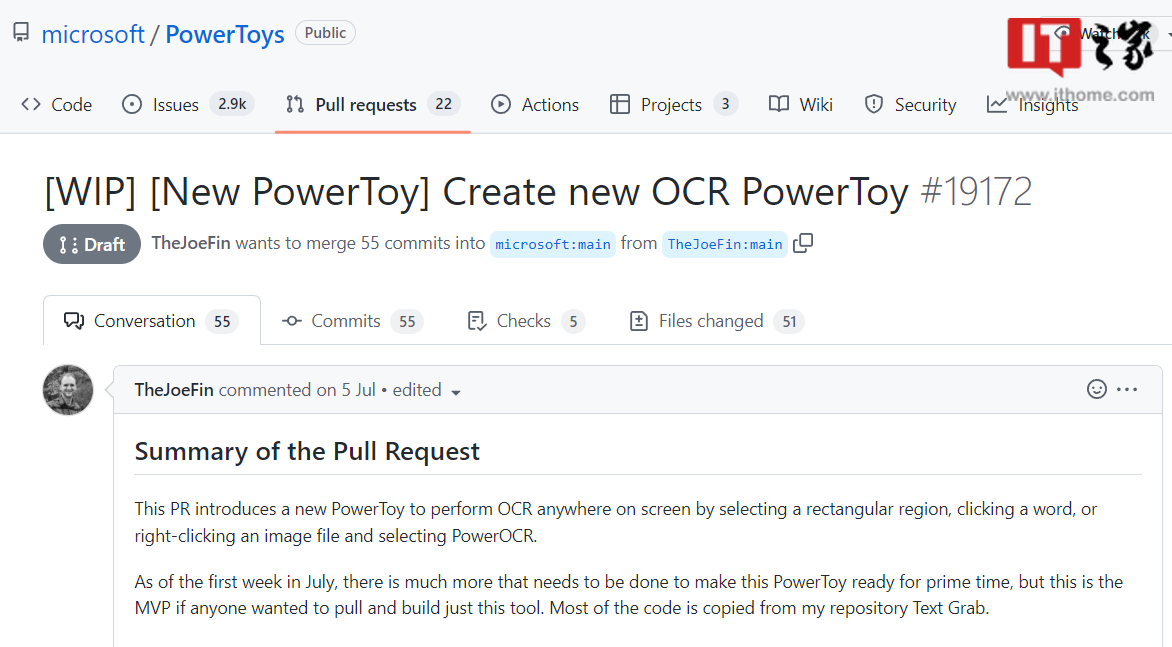
Task: Click the microsoft:main base branch label
Action: [x=552, y=244]
